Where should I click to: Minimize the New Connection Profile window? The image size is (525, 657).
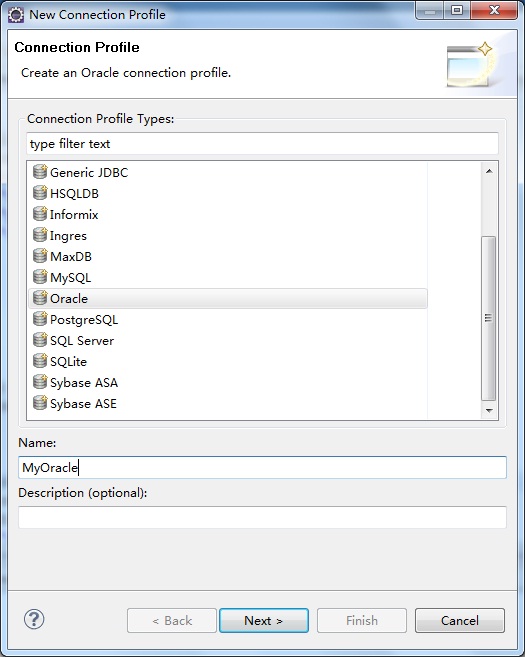pyautogui.click(x=430, y=10)
